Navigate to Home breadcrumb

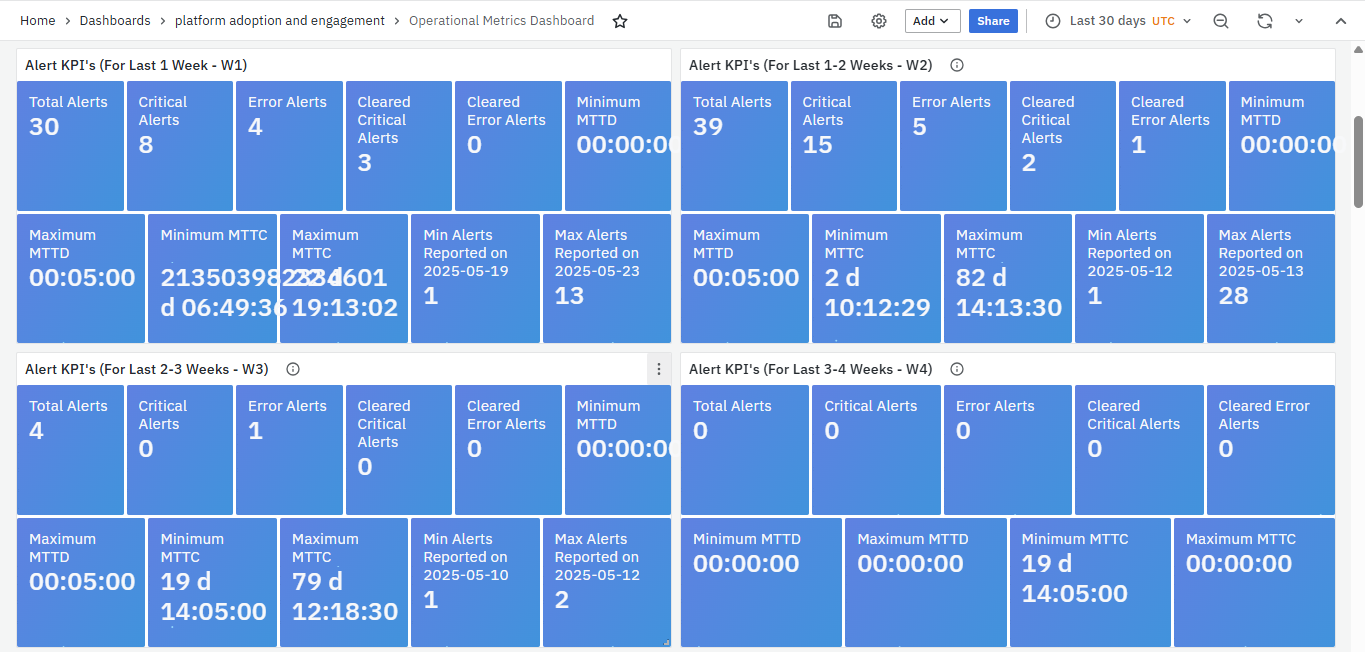[x=38, y=21]
